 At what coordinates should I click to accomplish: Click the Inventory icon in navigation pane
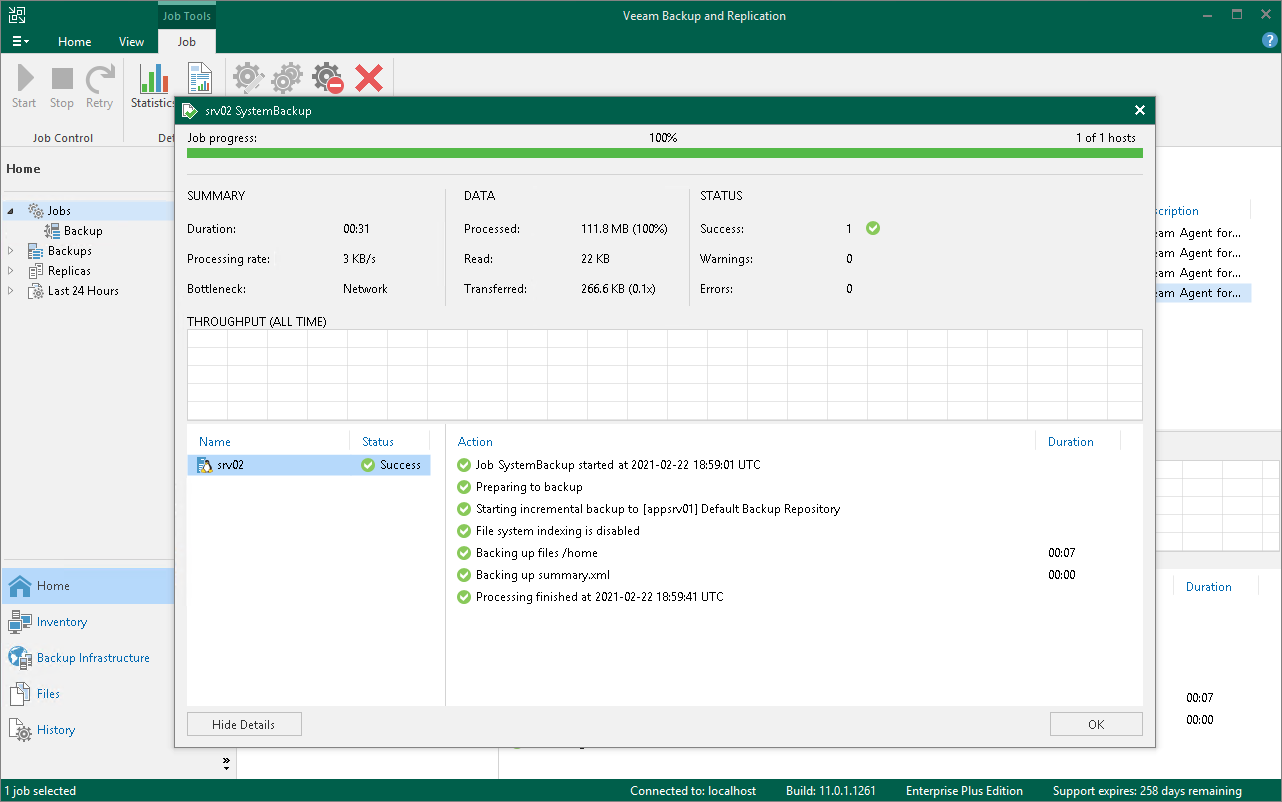(20, 622)
